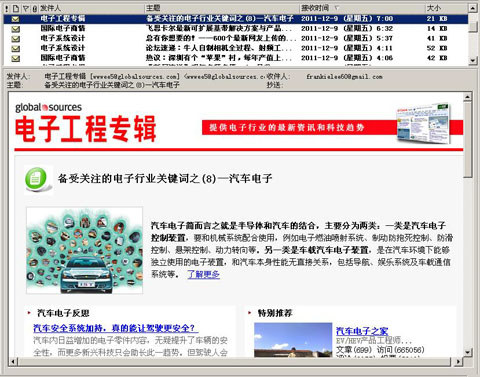The image size is (480, 377).
Task: Click envelope icon of 电子工程专辑 email
Action: [15, 19]
